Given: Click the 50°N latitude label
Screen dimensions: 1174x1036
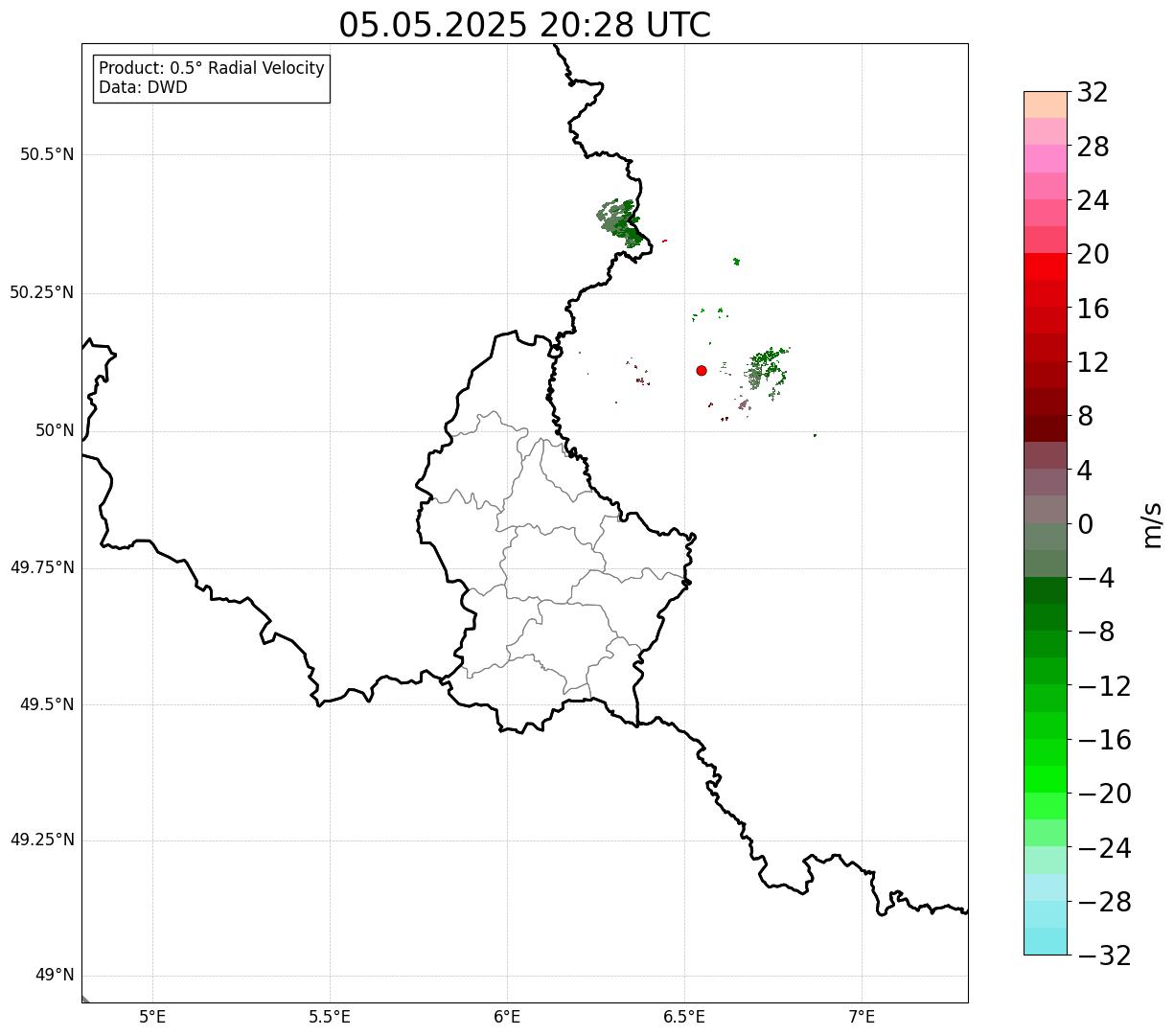Looking at the screenshot, I should click(55, 431).
